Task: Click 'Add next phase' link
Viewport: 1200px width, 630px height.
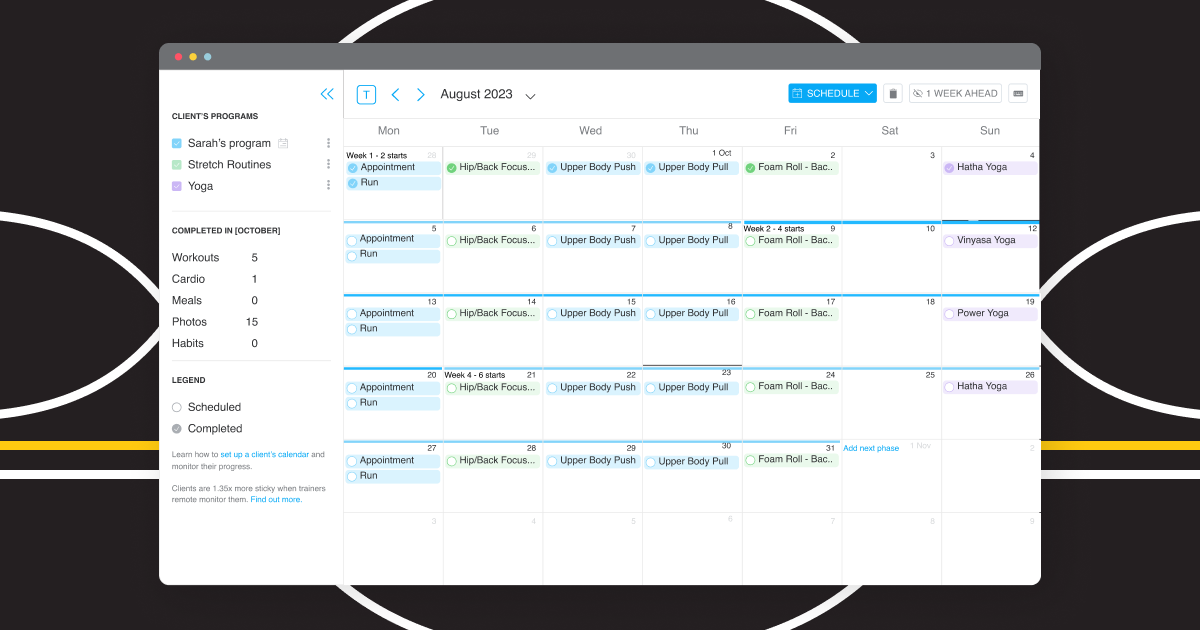Action: click(x=870, y=448)
